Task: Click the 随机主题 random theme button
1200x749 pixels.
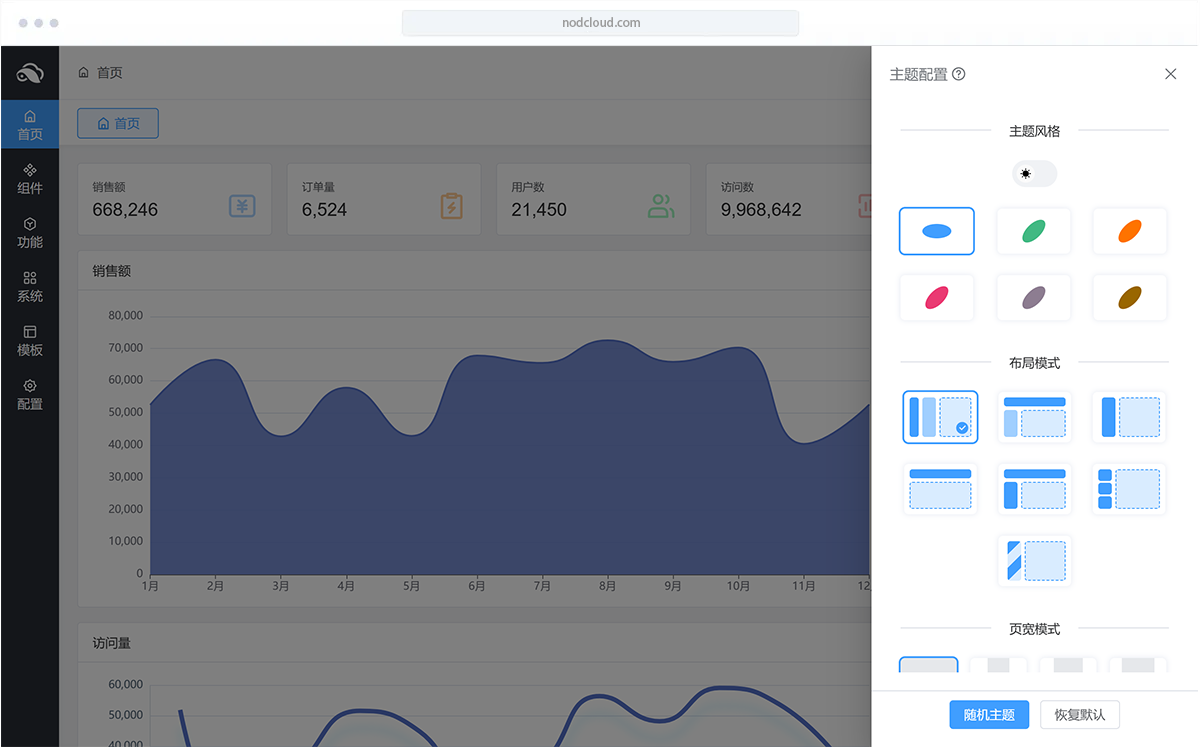Action: tap(989, 715)
